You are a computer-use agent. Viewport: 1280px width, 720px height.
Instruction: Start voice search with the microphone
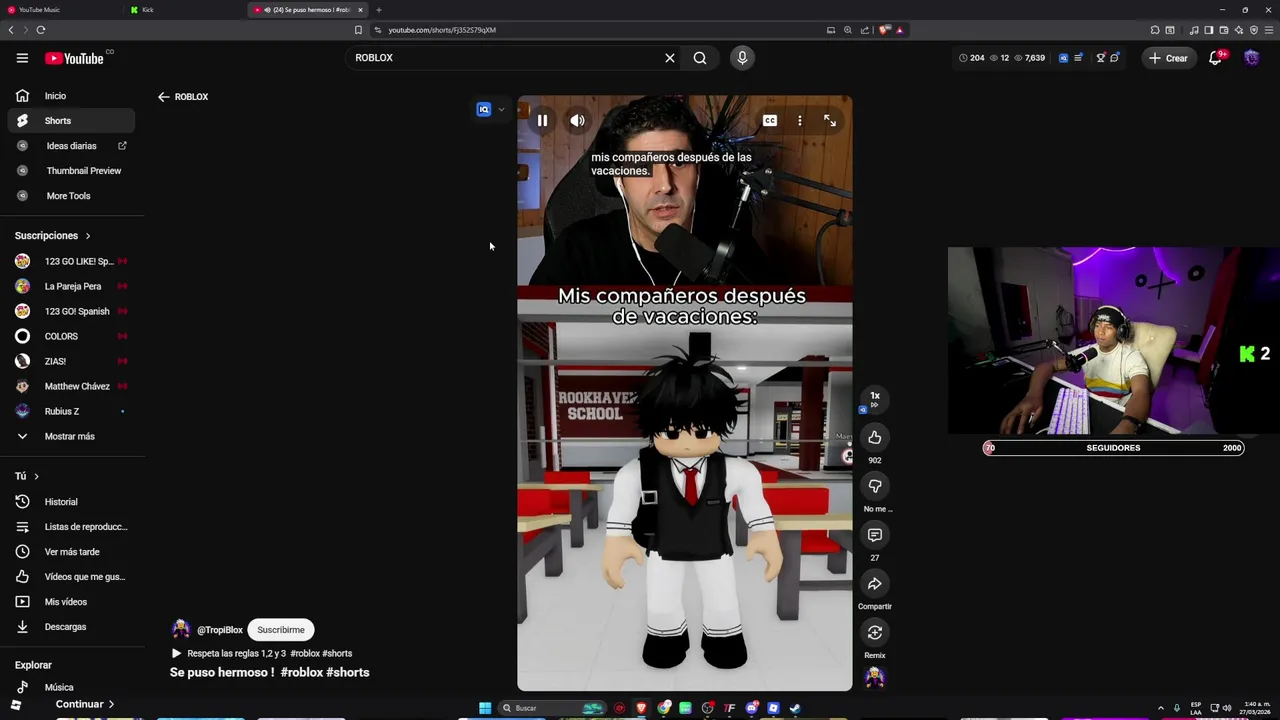742,58
